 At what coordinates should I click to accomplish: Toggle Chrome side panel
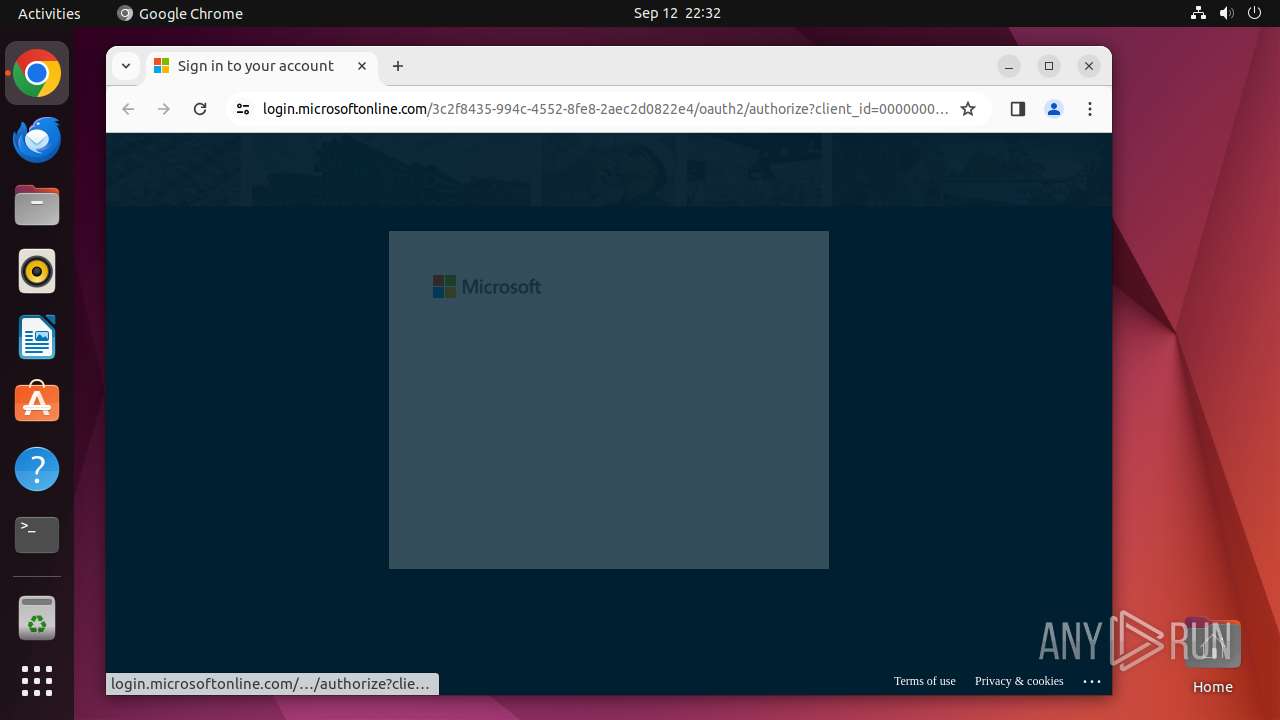(x=1018, y=109)
